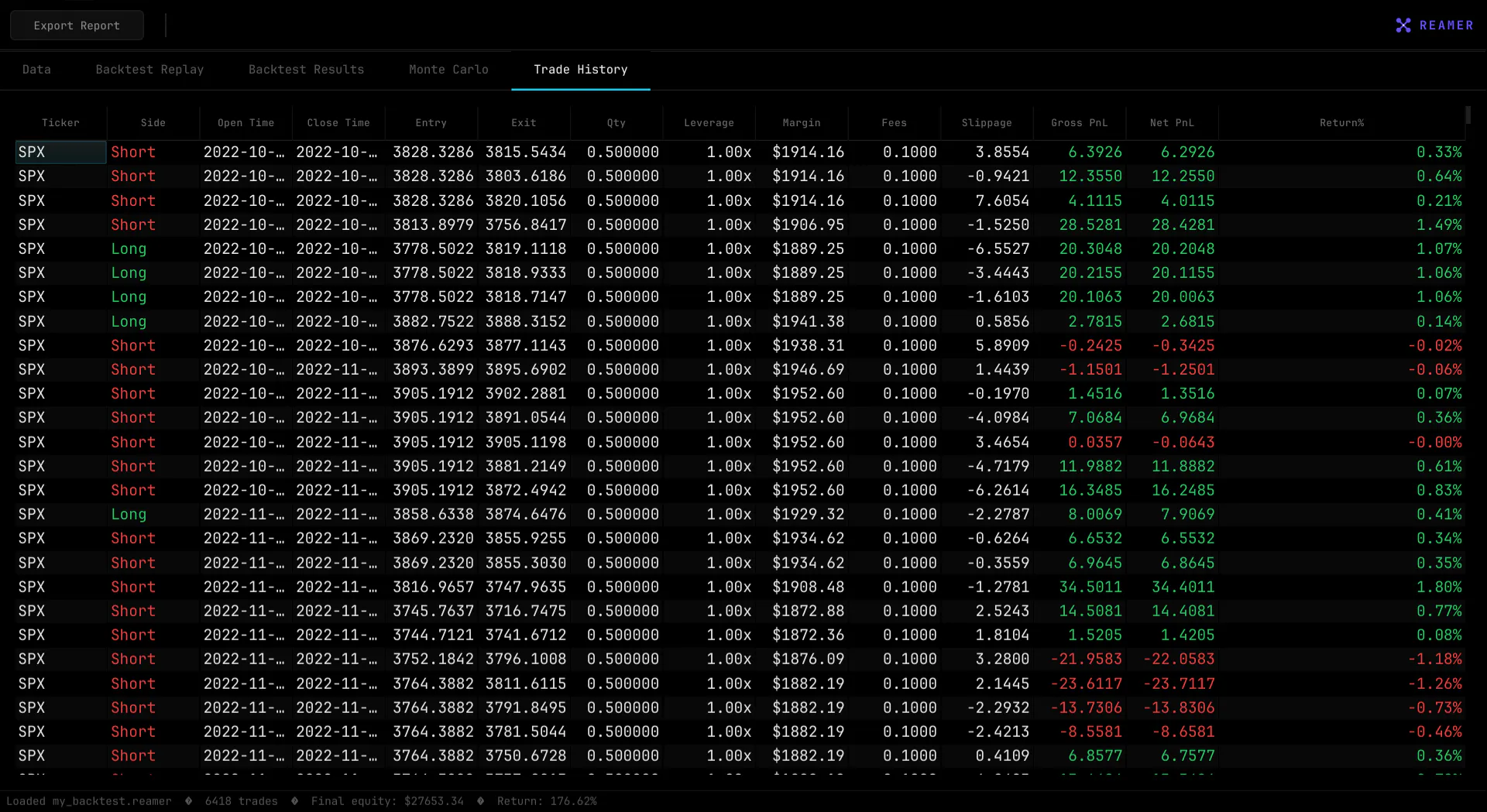Select the exit price 3881.2149
Viewport: 1487px width, 812px height.
tap(526, 466)
